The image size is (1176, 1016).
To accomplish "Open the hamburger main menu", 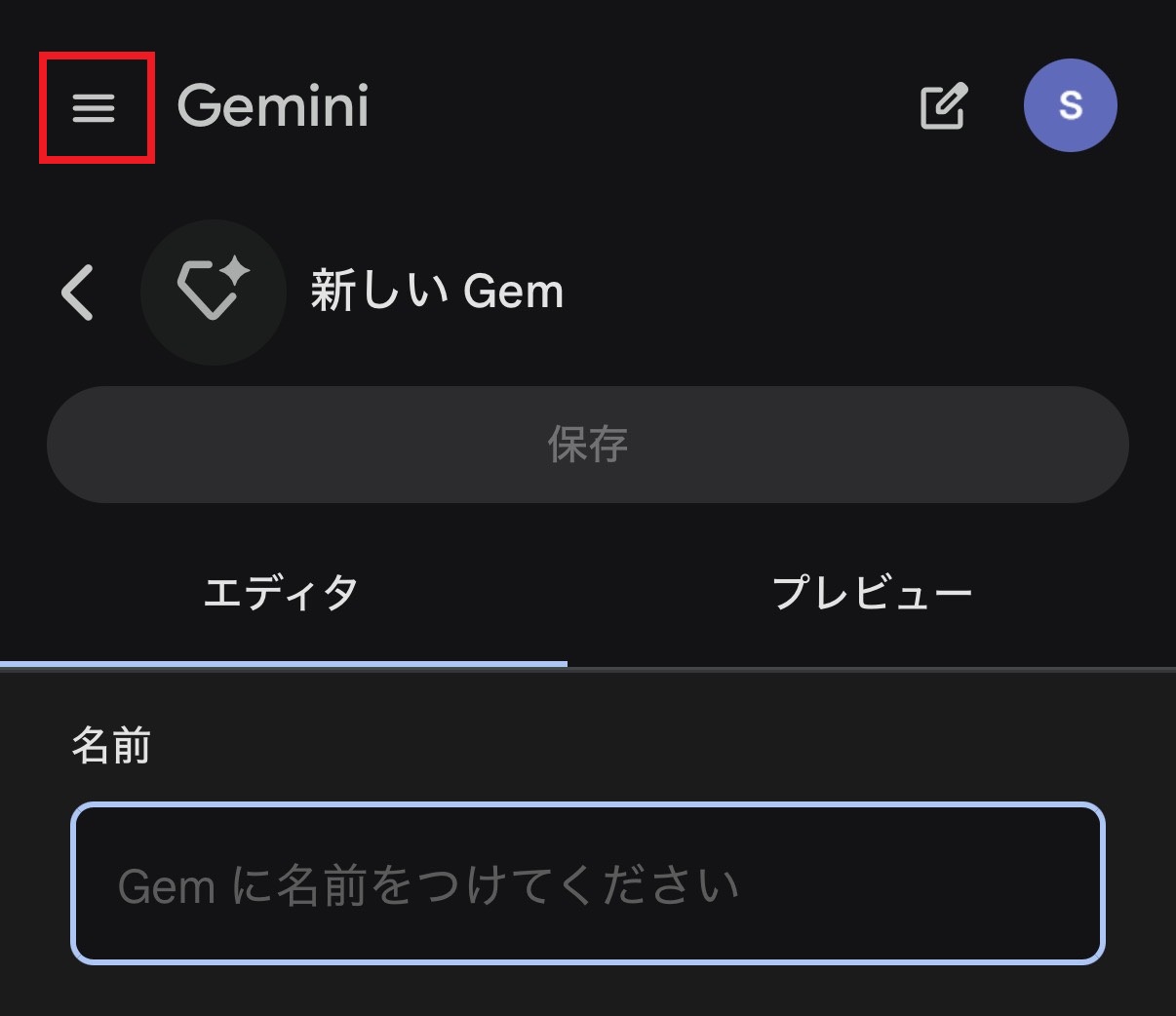I will tap(95, 107).
